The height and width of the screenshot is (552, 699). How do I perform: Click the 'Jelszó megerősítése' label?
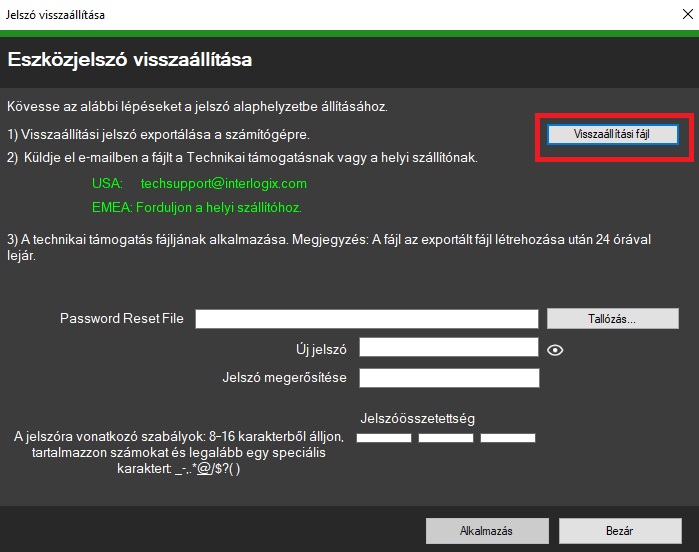click(x=284, y=378)
